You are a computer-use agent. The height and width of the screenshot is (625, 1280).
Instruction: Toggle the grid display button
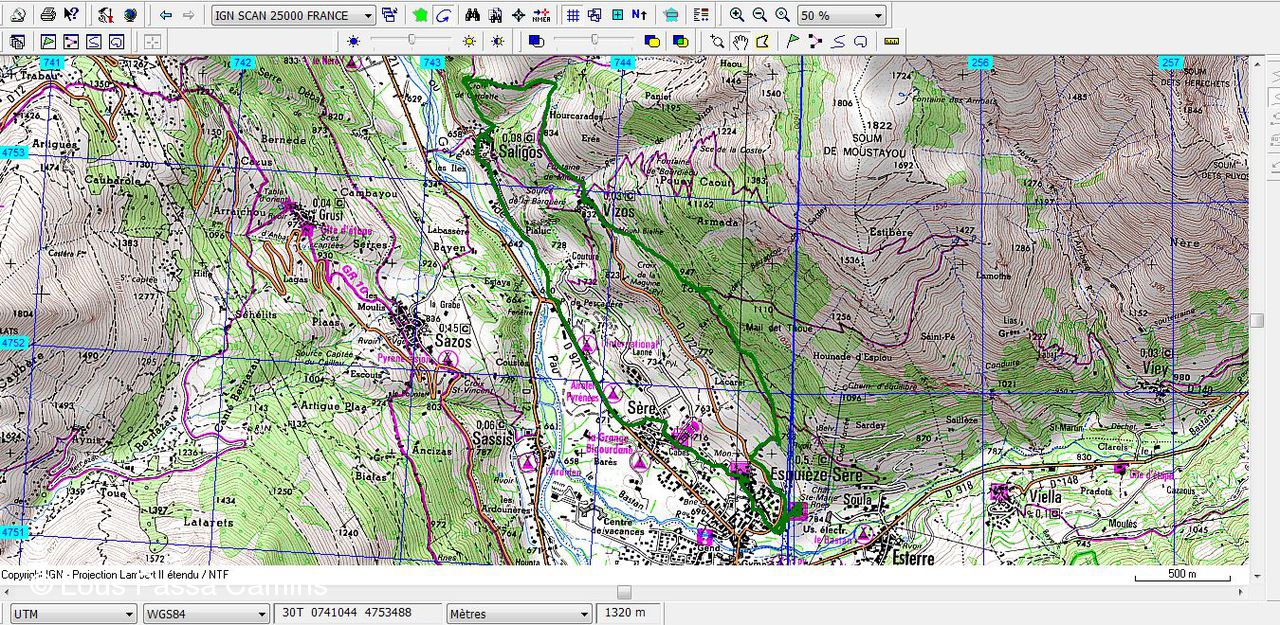coord(572,15)
